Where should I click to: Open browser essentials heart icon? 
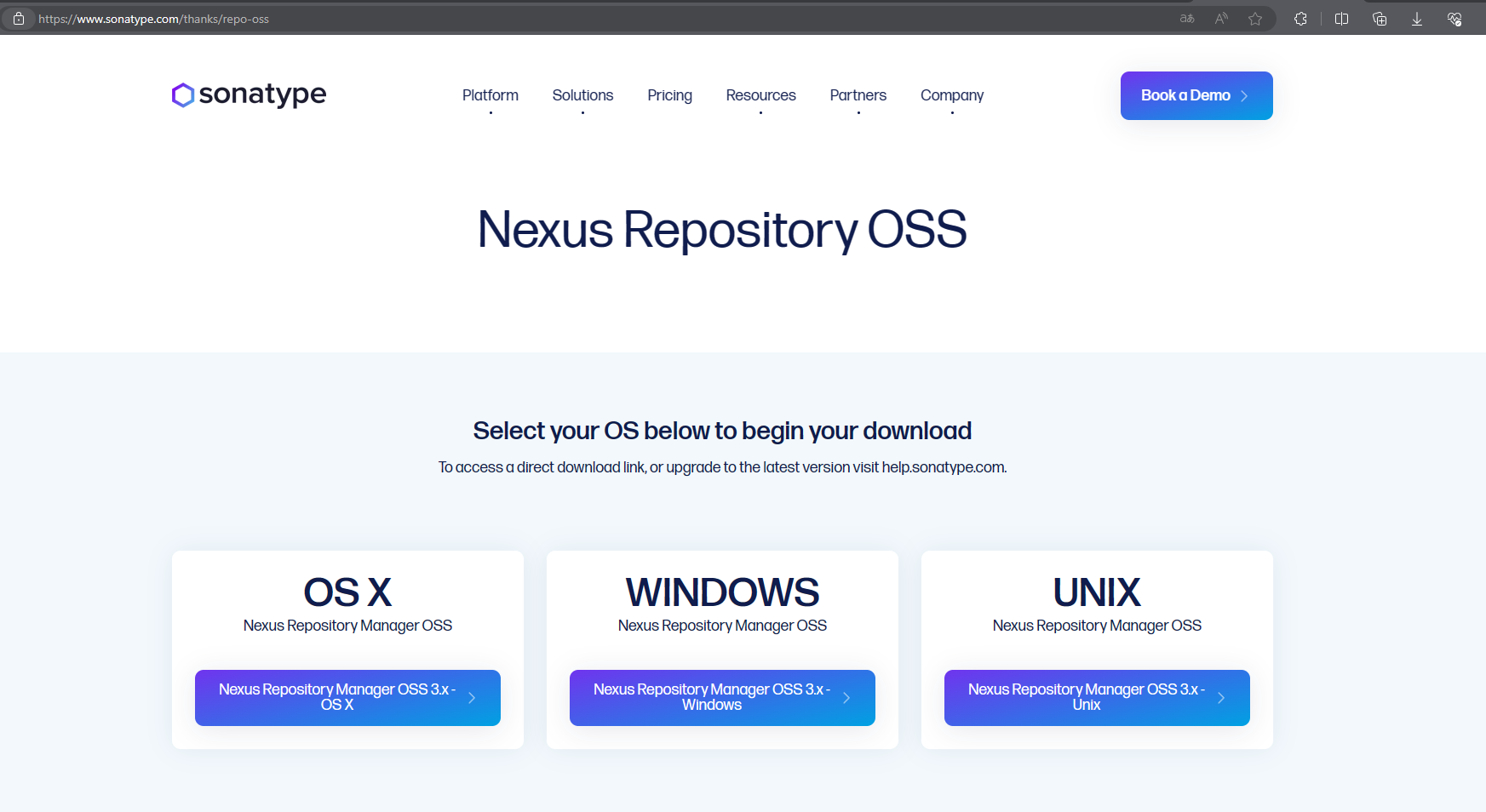click(1454, 19)
